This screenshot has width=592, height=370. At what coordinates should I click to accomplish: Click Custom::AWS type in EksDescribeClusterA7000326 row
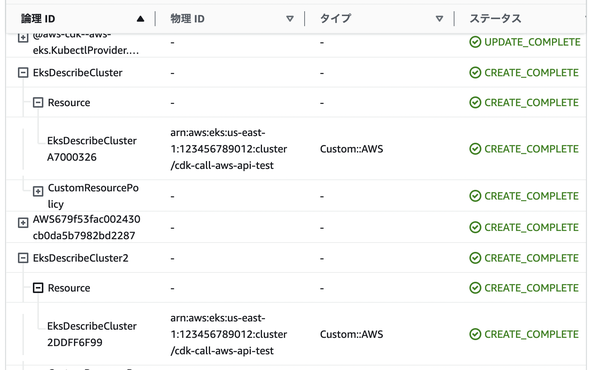pyautogui.click(x=352, y=149)
